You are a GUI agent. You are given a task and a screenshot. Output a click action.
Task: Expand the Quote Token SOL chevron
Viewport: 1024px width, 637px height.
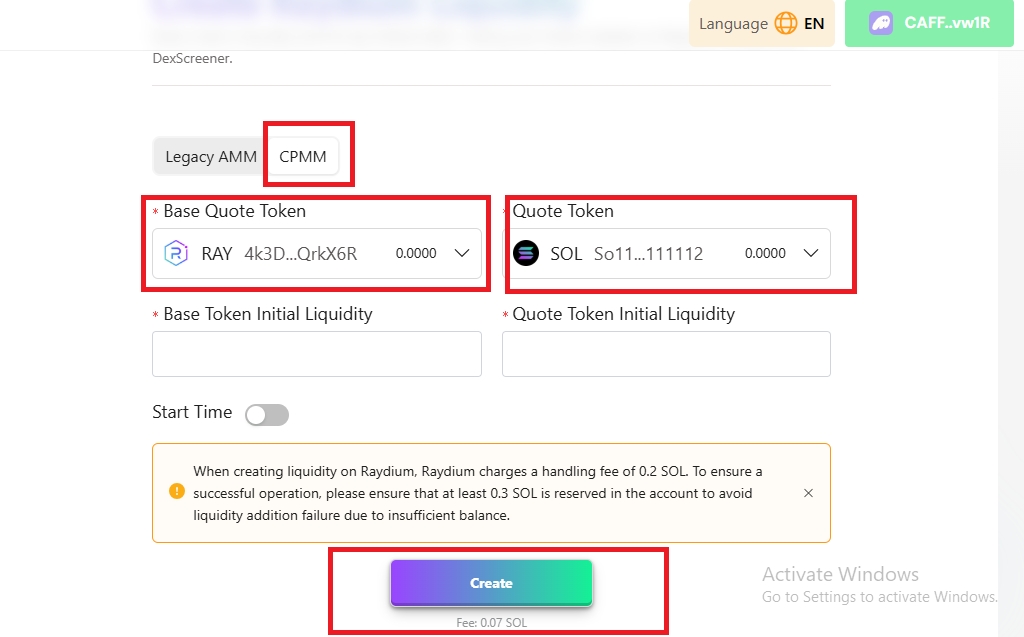(x=811, y=253)
